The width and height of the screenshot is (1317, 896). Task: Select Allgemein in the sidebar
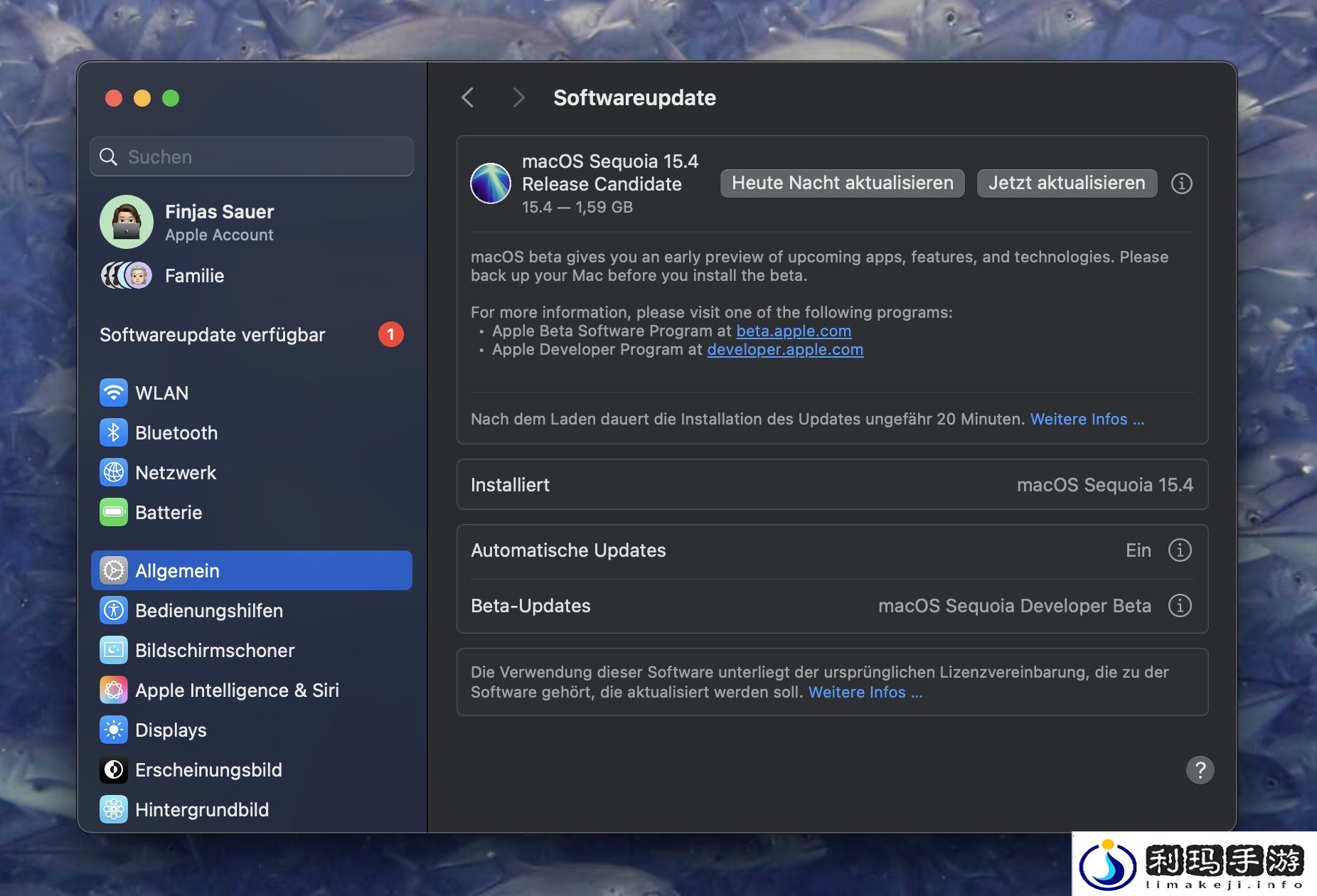pyautogui.click(x=252, y=570)
